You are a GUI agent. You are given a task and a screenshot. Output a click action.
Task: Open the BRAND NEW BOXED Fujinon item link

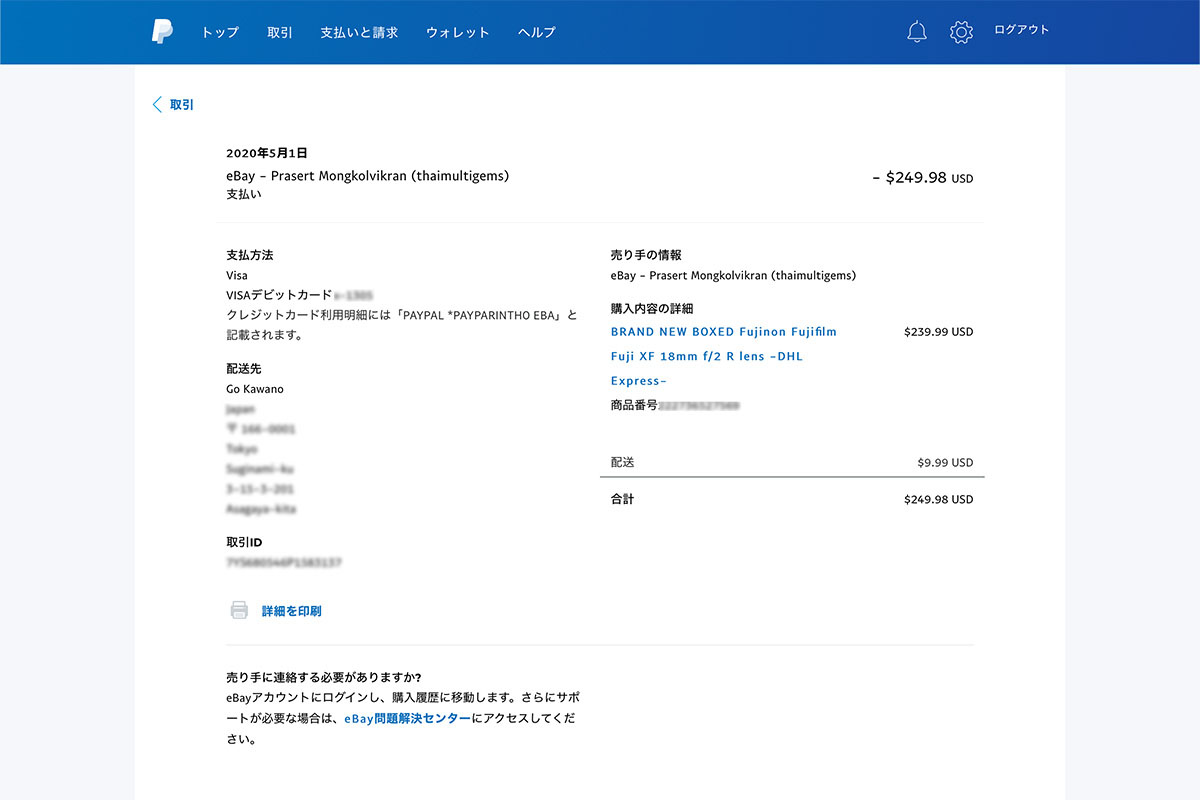point(723,332)
